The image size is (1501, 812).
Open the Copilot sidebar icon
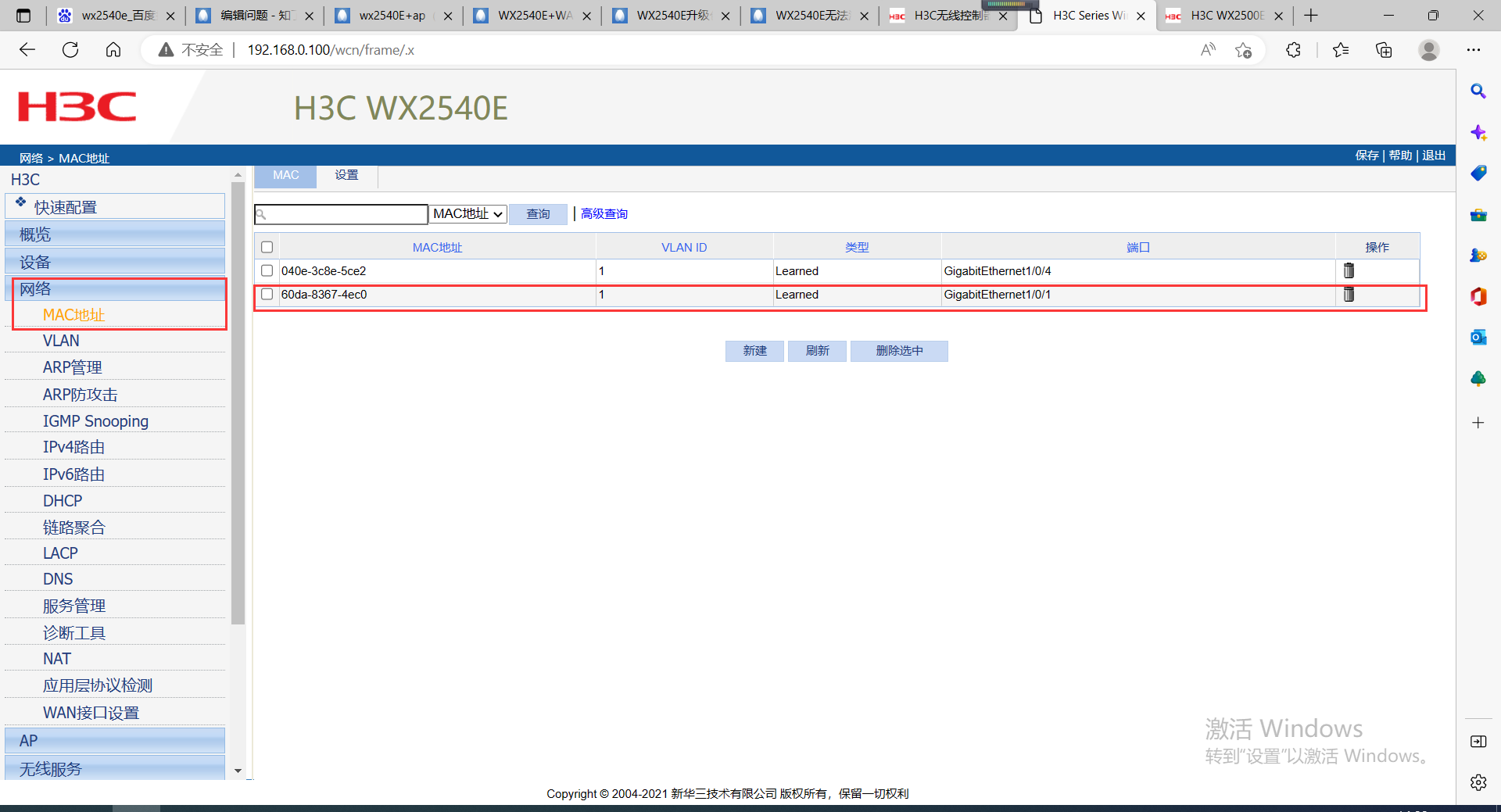[x=1478, y=132]
